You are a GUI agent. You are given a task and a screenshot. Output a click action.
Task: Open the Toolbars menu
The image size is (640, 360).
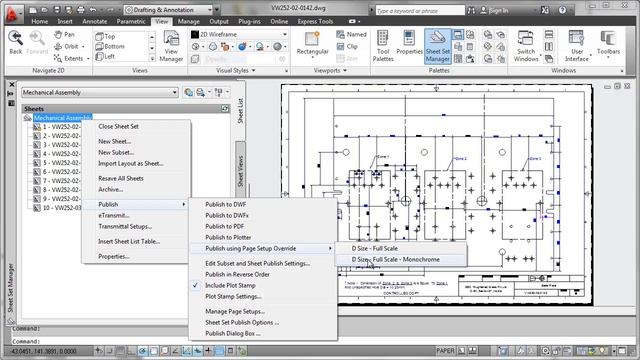(608, 43)
